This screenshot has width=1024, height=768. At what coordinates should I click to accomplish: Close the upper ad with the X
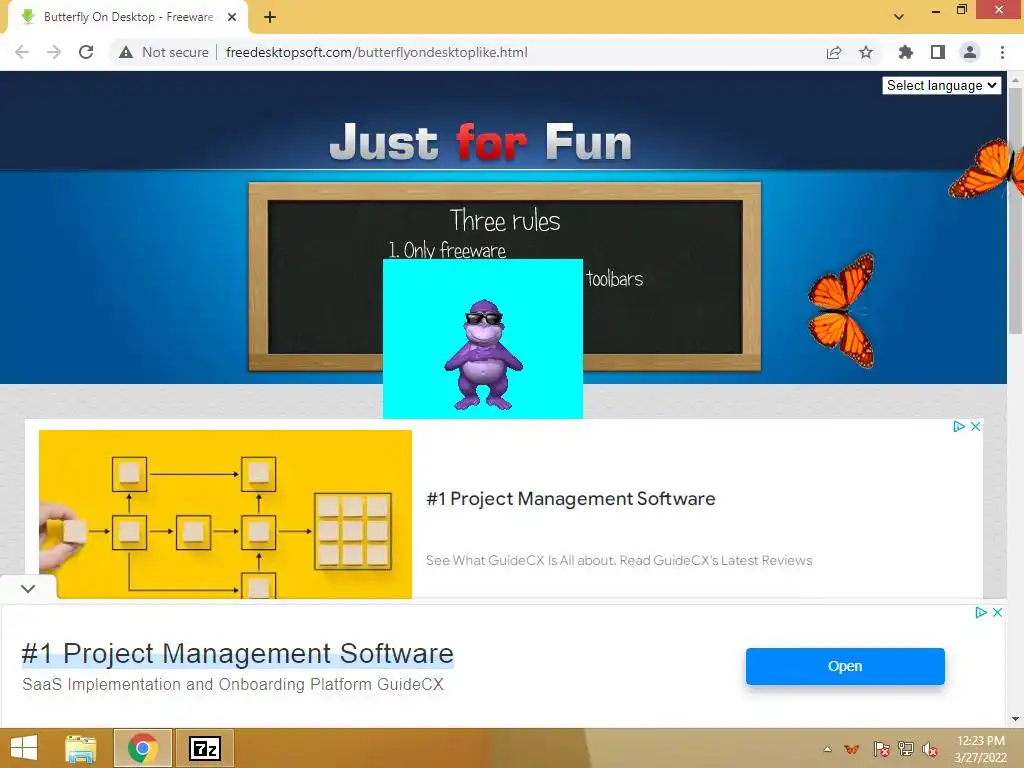point(975,426)
